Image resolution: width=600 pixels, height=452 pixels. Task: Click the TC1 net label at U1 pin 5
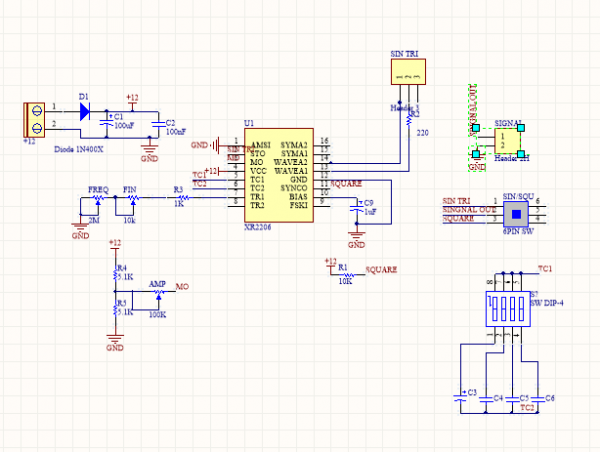click(x=199, y=175)
